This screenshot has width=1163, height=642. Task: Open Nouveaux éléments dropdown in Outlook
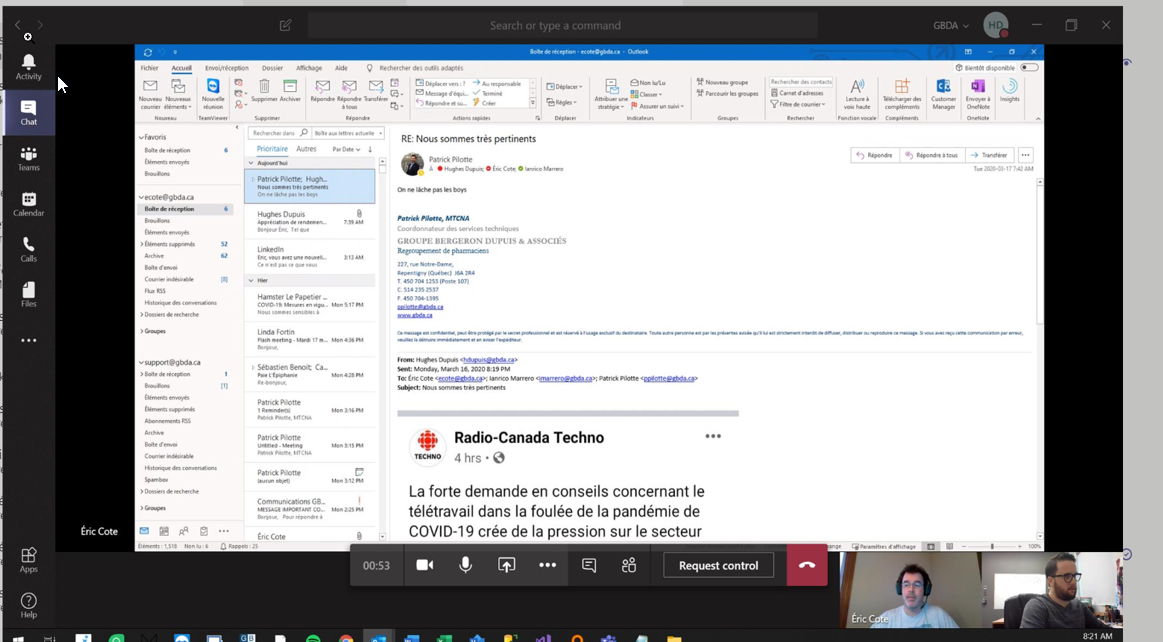pyautogui.click(x=178, y=95)
